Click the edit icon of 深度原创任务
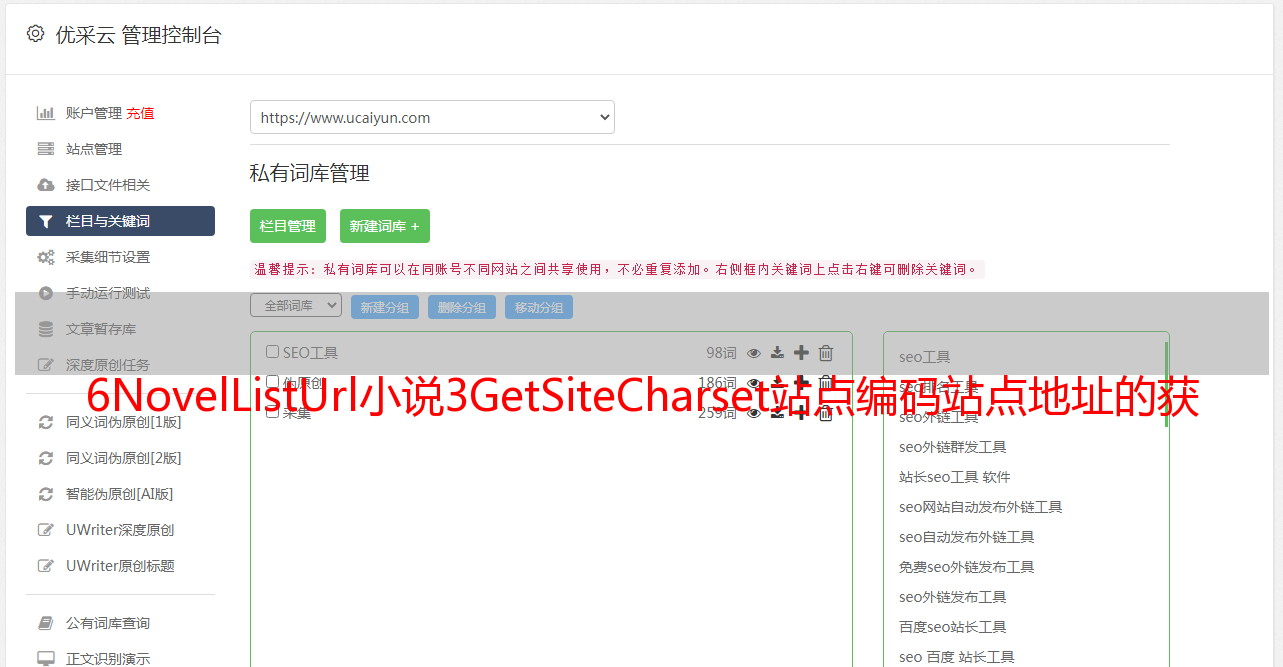Screen dimensions: 1283x667 point(45,365)
